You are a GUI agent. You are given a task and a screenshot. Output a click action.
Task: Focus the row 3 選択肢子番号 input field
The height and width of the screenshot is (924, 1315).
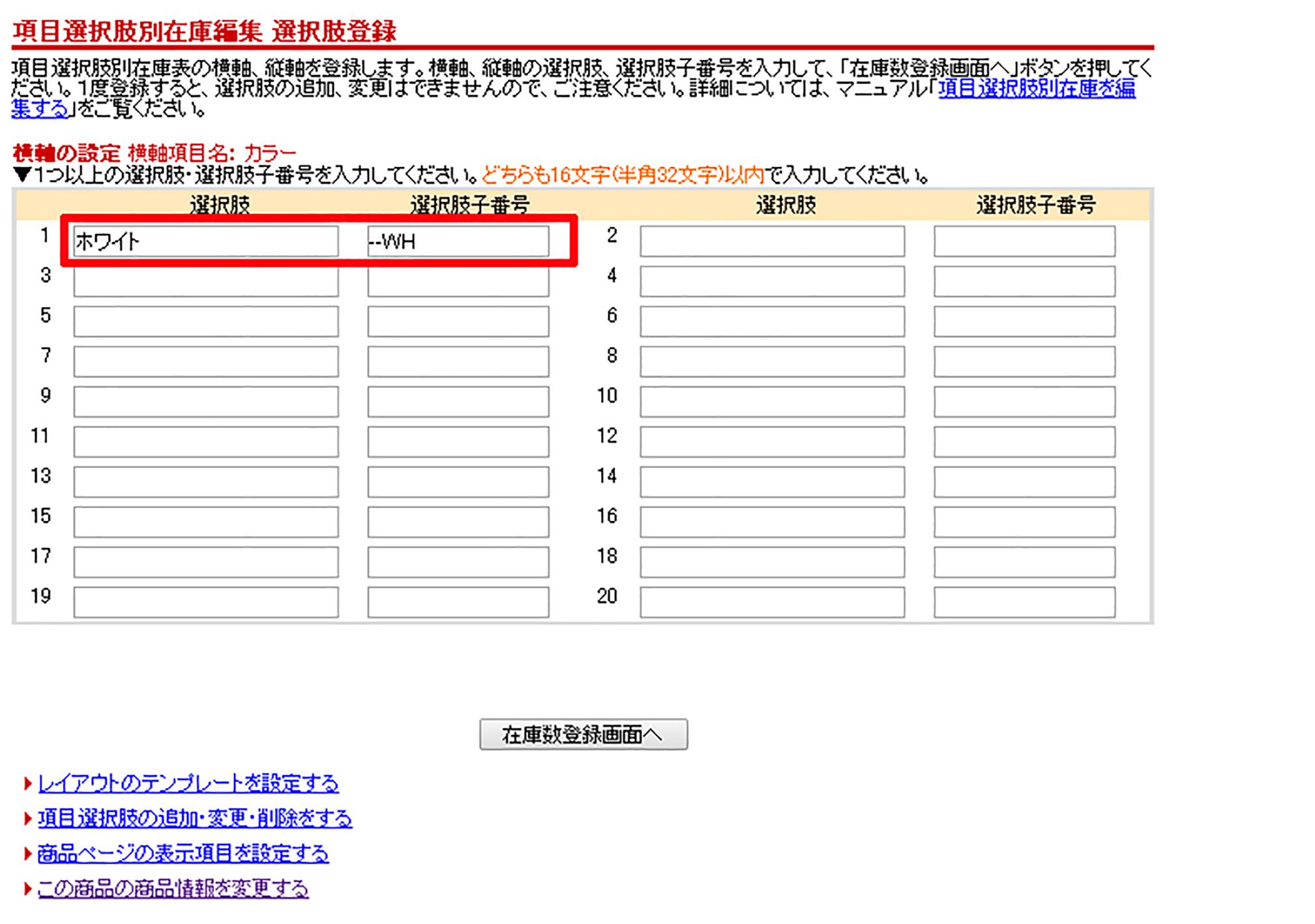coord(458,281)
